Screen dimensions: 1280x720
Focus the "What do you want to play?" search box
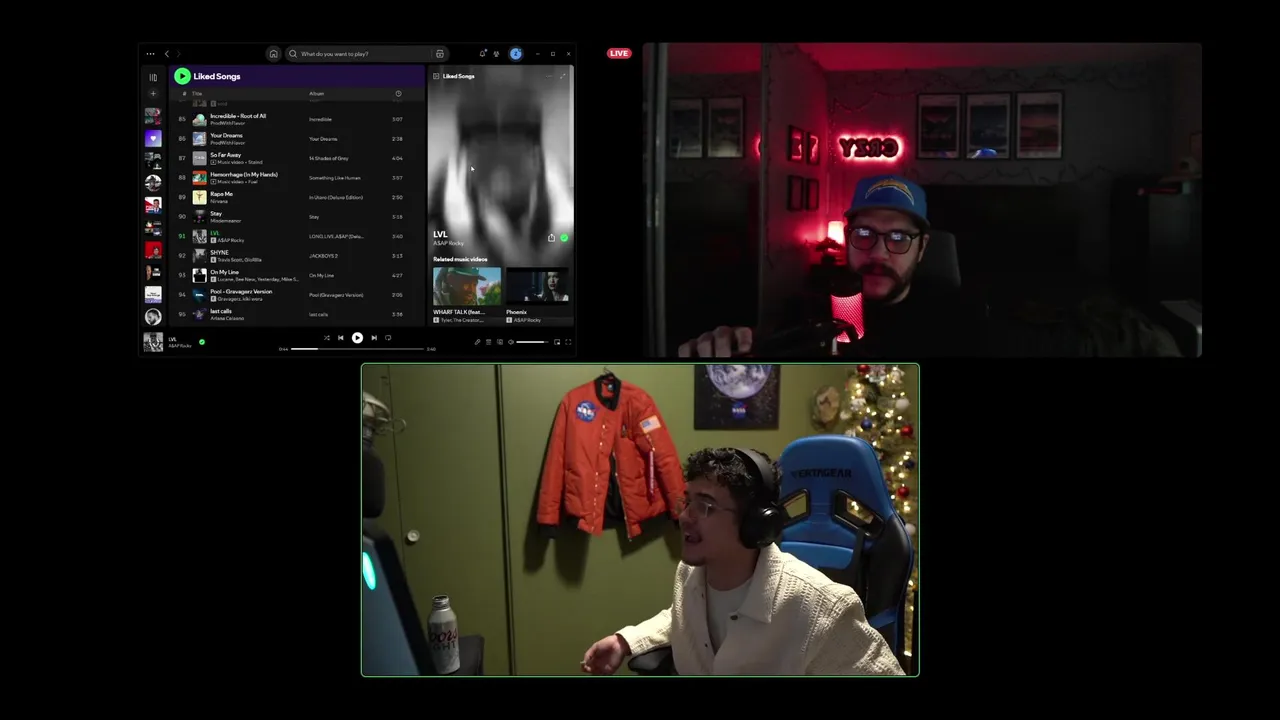pyautogui.click(x=365, y=54)
